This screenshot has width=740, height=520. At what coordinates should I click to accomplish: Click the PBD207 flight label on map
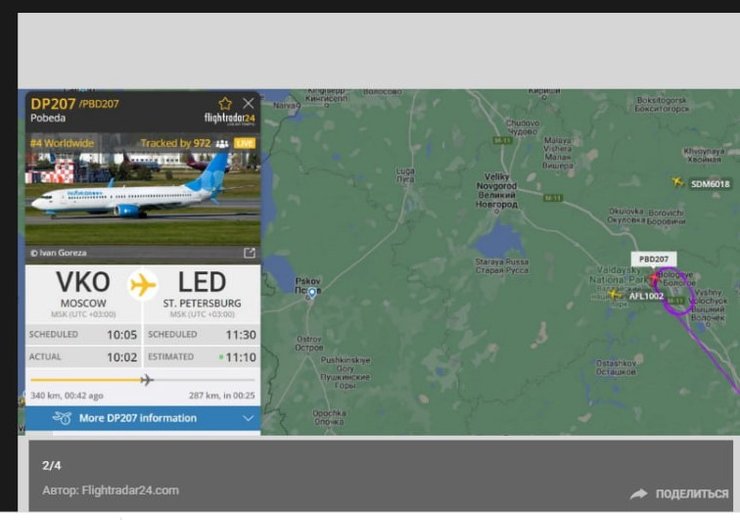pyautogui.click(x=654, y=259)
